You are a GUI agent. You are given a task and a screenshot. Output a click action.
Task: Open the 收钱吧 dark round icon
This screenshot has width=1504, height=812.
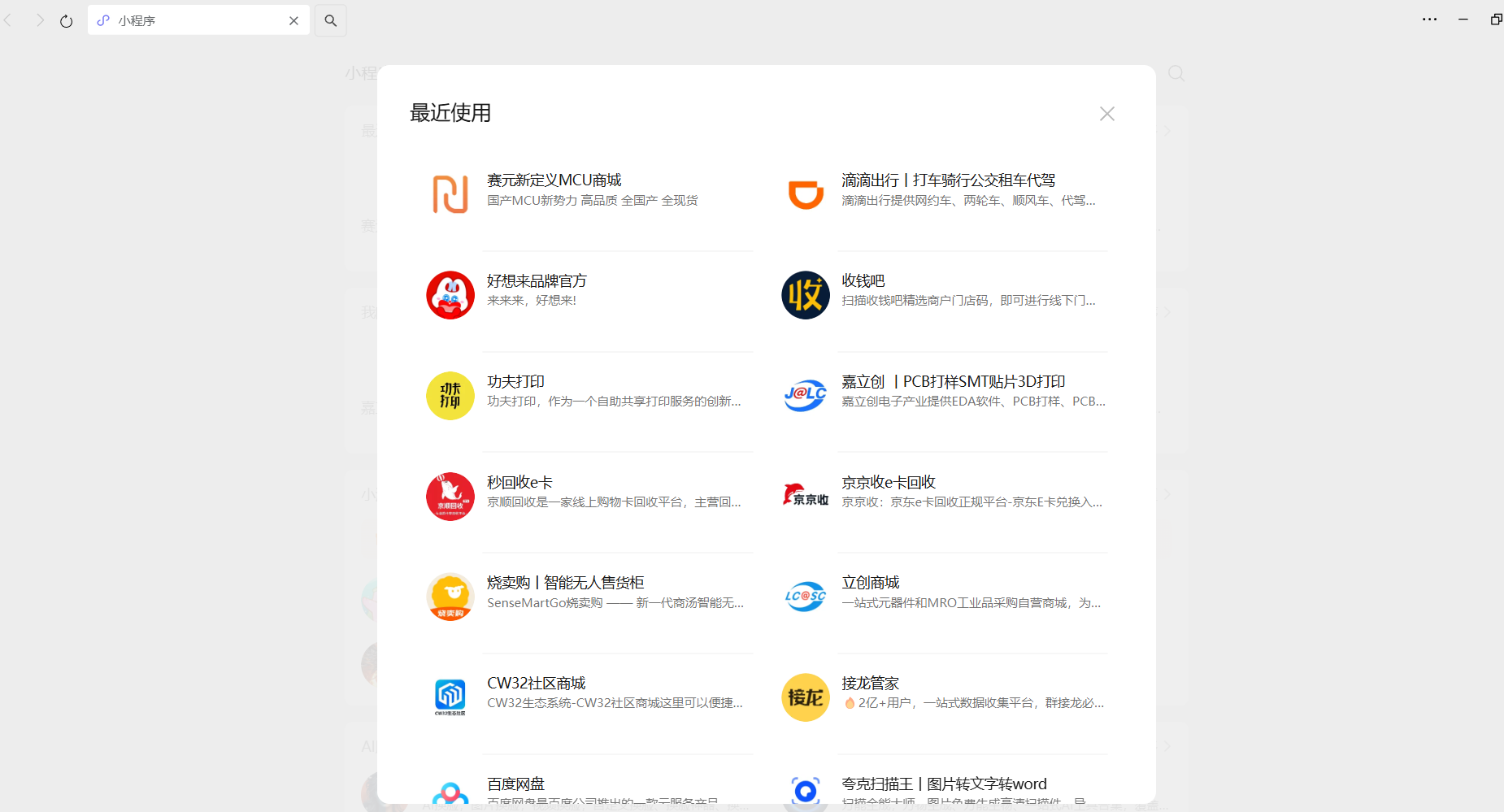(806, 295)
